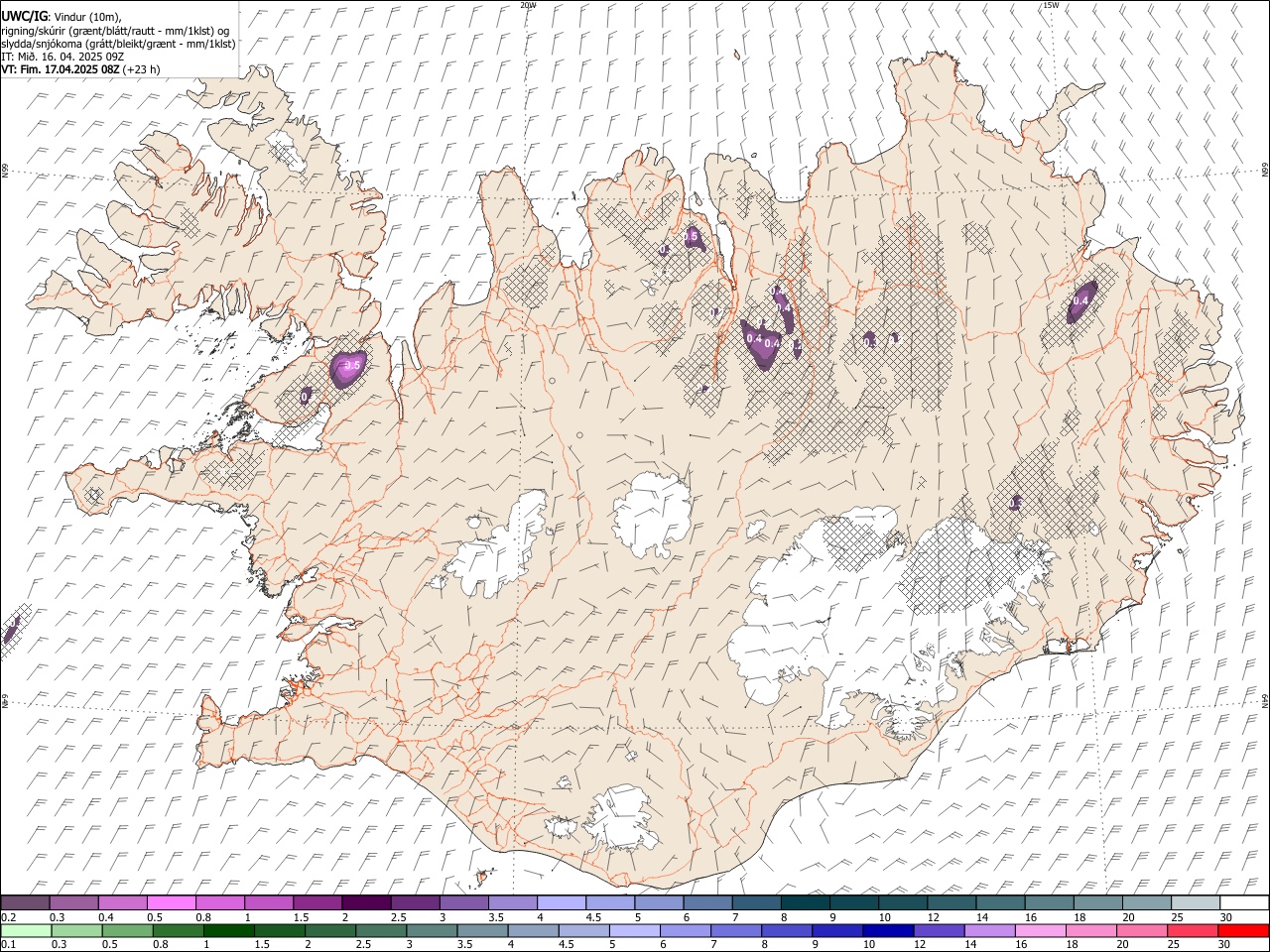
Task: Click the 'IT: Mið. 16. 04. 2025 09Z' line
Action: tap(63, 57)
